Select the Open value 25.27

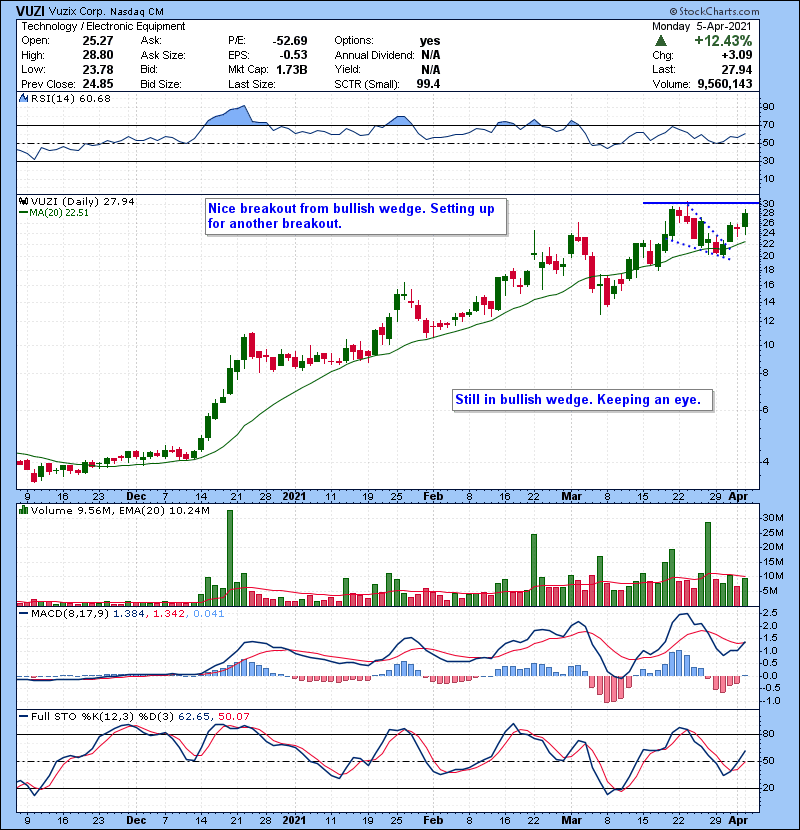click(98, 41)
